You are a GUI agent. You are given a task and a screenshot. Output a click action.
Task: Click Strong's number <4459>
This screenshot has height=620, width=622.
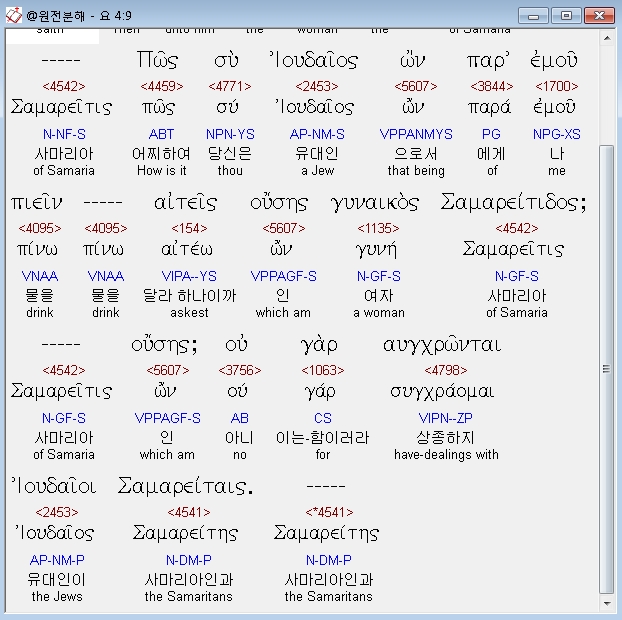tap(162, 86)
